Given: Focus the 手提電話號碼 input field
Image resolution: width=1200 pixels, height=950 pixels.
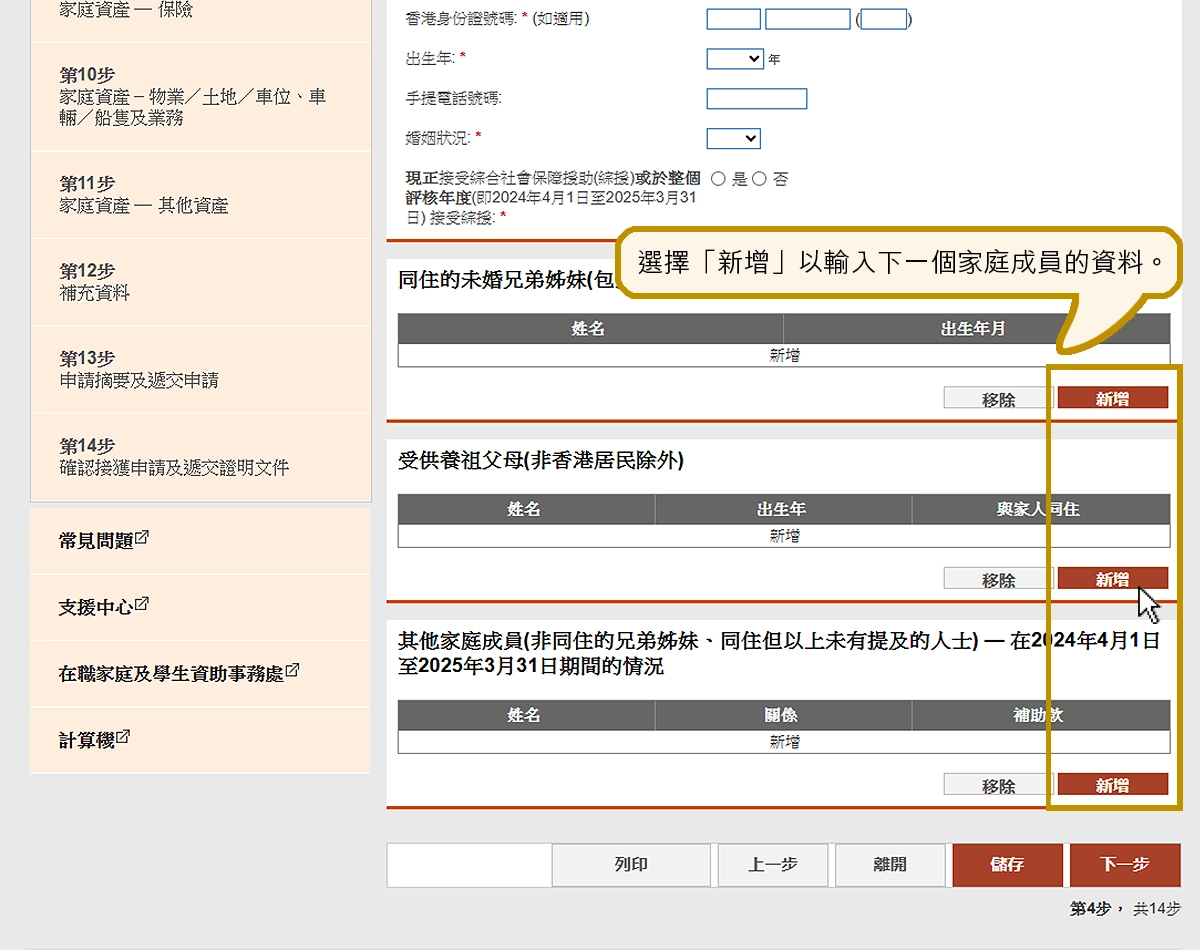Looking at the screenshot, I should (756, 98).
